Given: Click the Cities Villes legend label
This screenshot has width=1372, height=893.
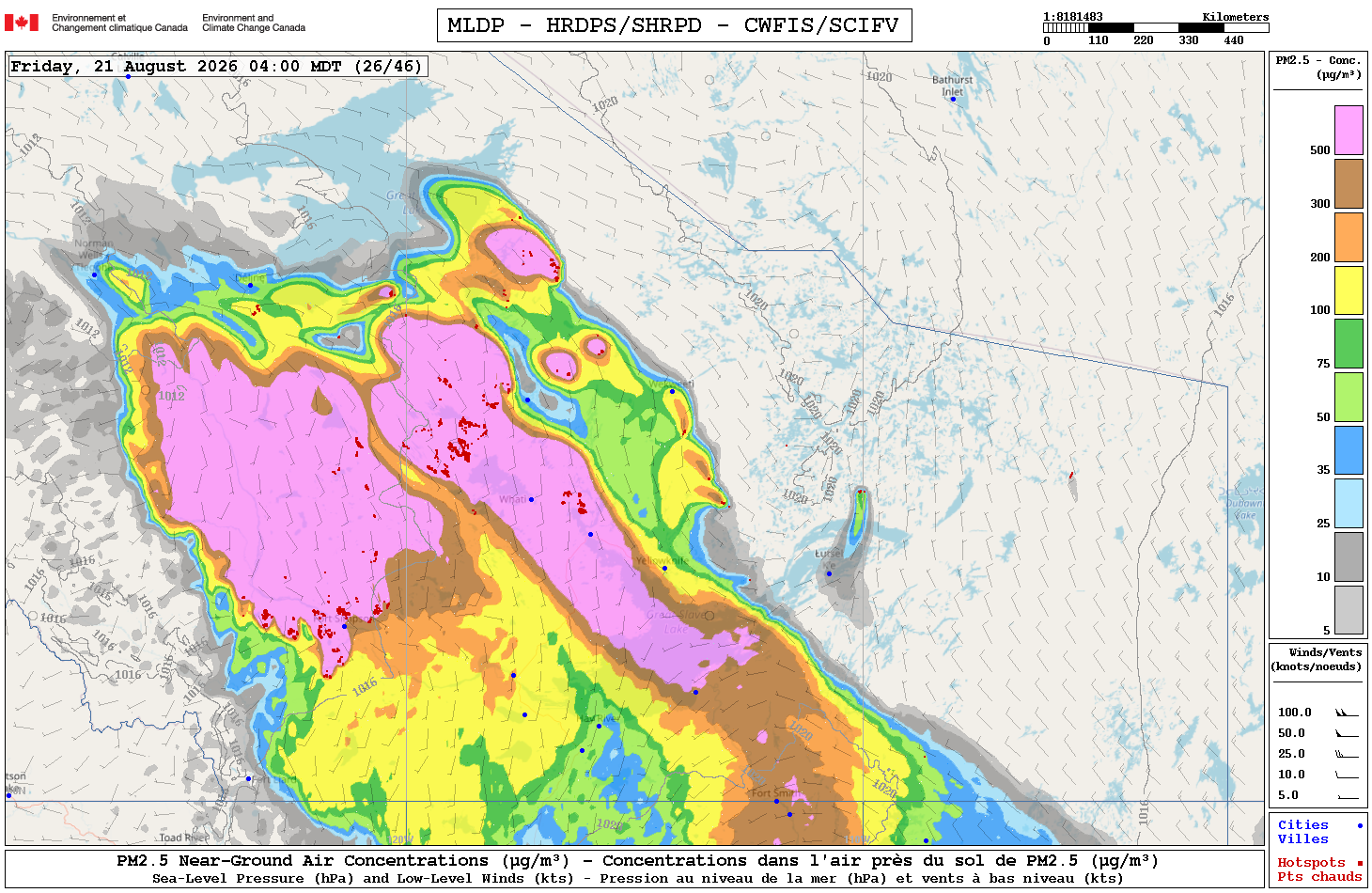Looking at the screenshot, I should coord(1302,832).
